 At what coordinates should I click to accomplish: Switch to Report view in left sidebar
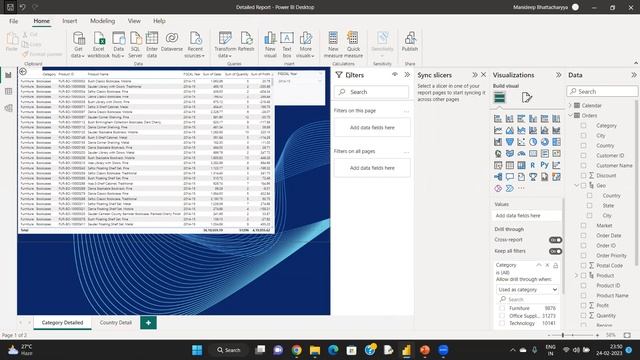pyautogui.click(x=8, y=76)
